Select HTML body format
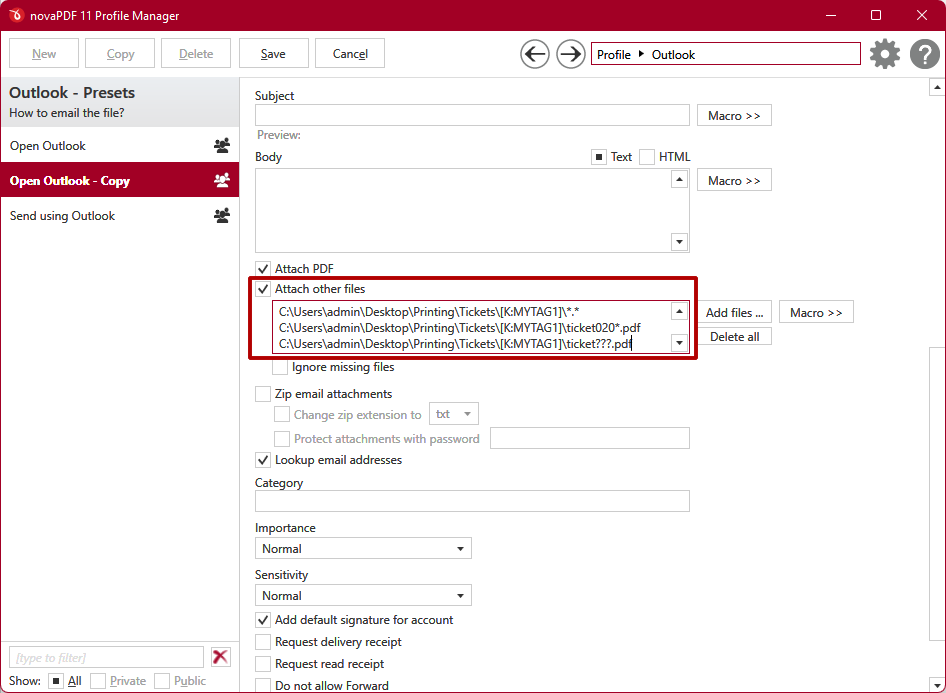This screenshot has width=946, height=693. click(647, 157)
